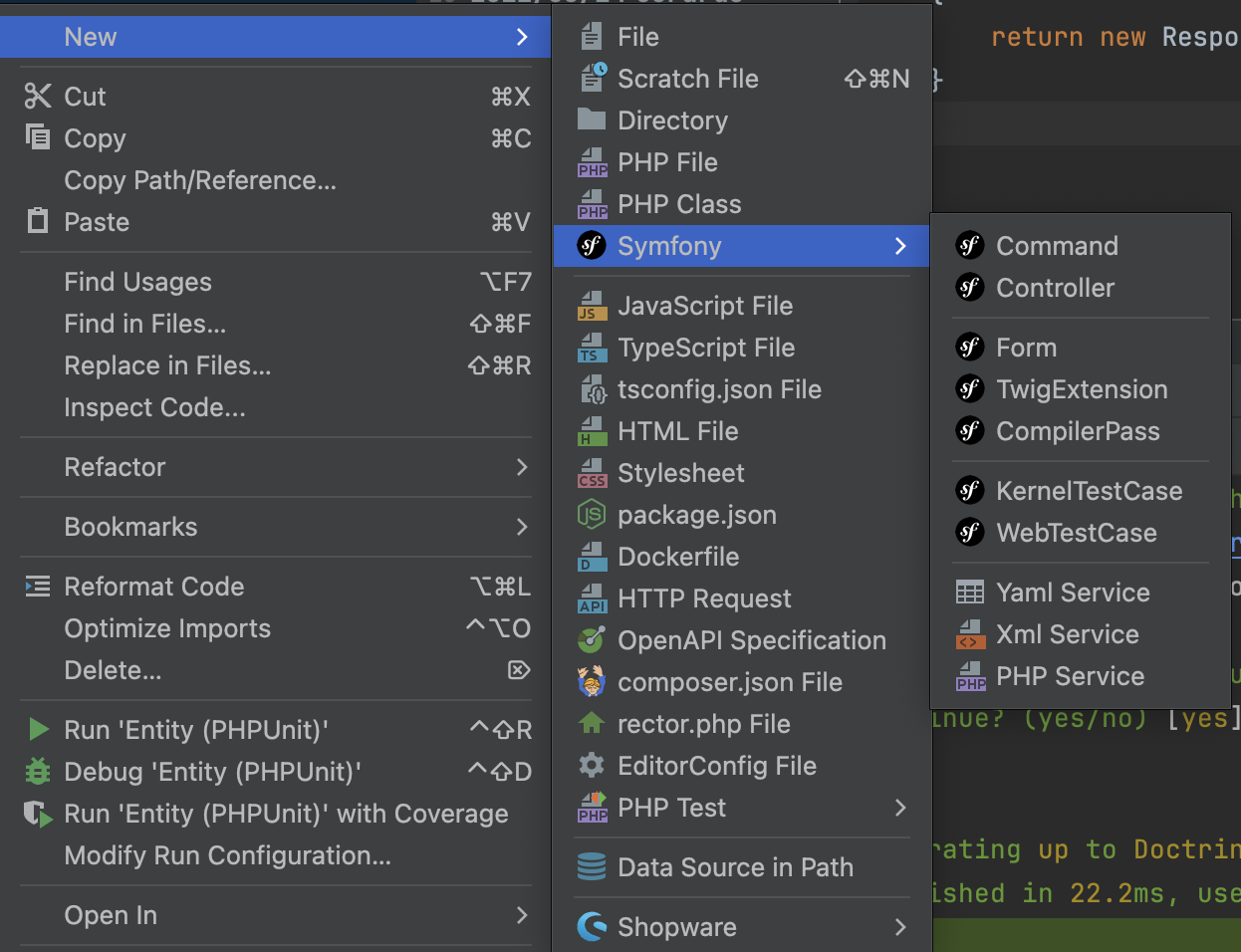Expand the Open In submenu
Image resolution: width=1241 pixels, height=952 pixels.
pyautogui.click(x=522, y=915)
